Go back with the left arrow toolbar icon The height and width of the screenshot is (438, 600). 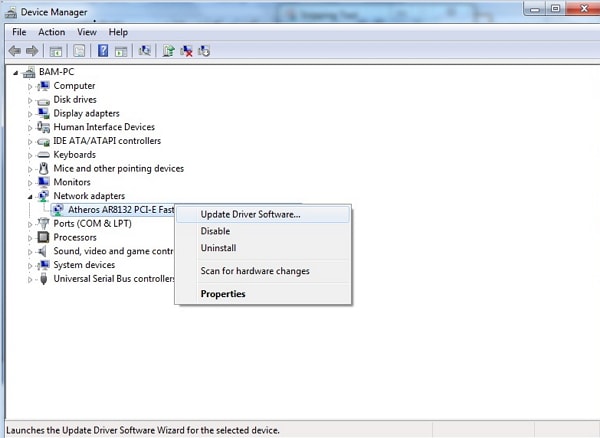(x=15, y=51)
